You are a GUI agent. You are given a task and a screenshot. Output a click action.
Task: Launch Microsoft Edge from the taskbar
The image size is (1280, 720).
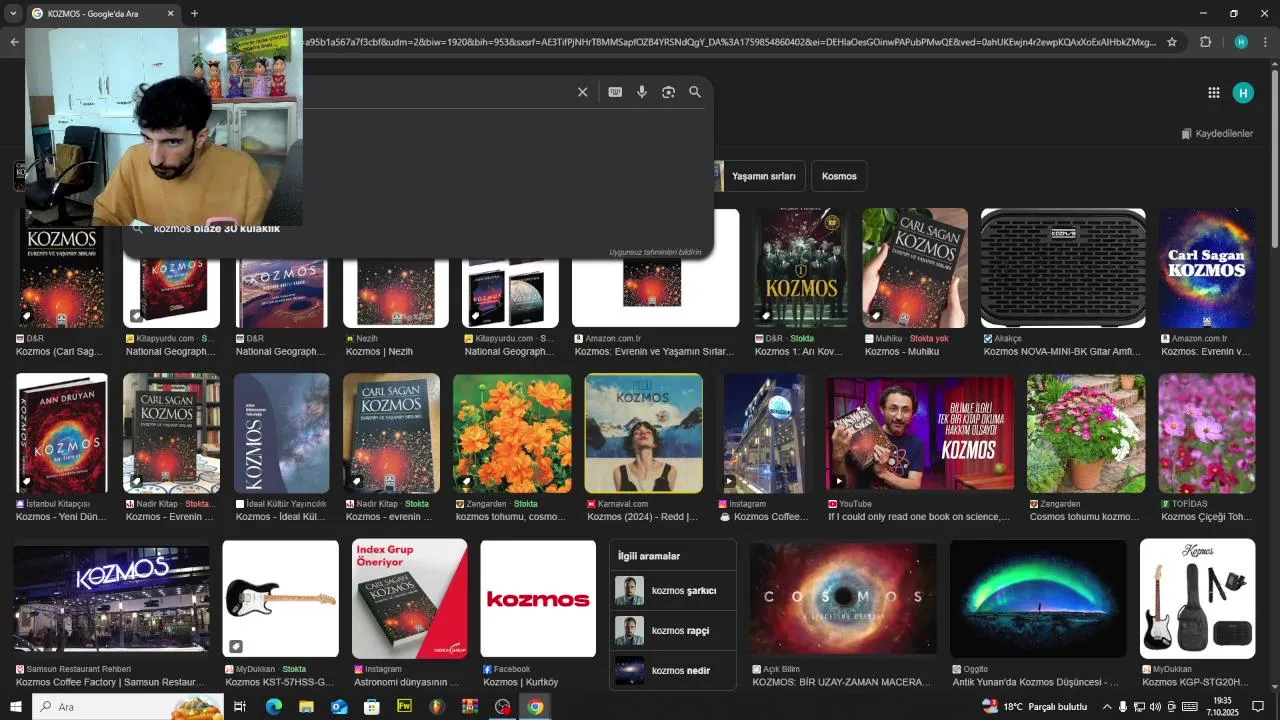(x=273, y=706)
